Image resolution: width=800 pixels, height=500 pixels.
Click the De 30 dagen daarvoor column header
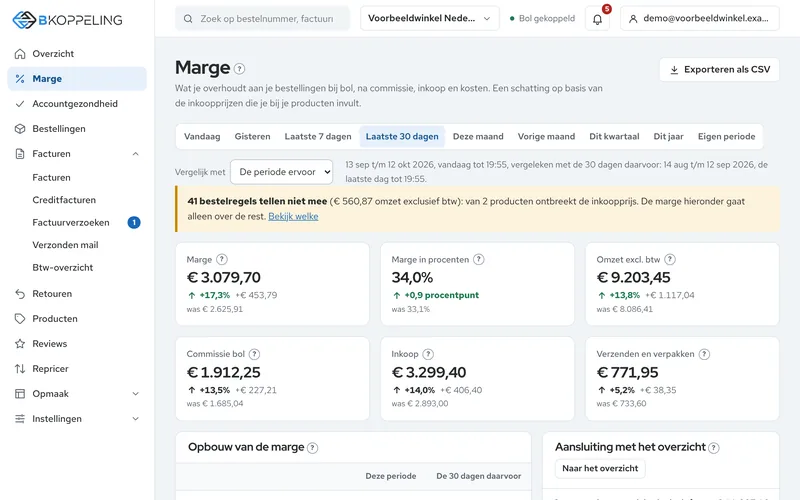(x=479, y=476)
